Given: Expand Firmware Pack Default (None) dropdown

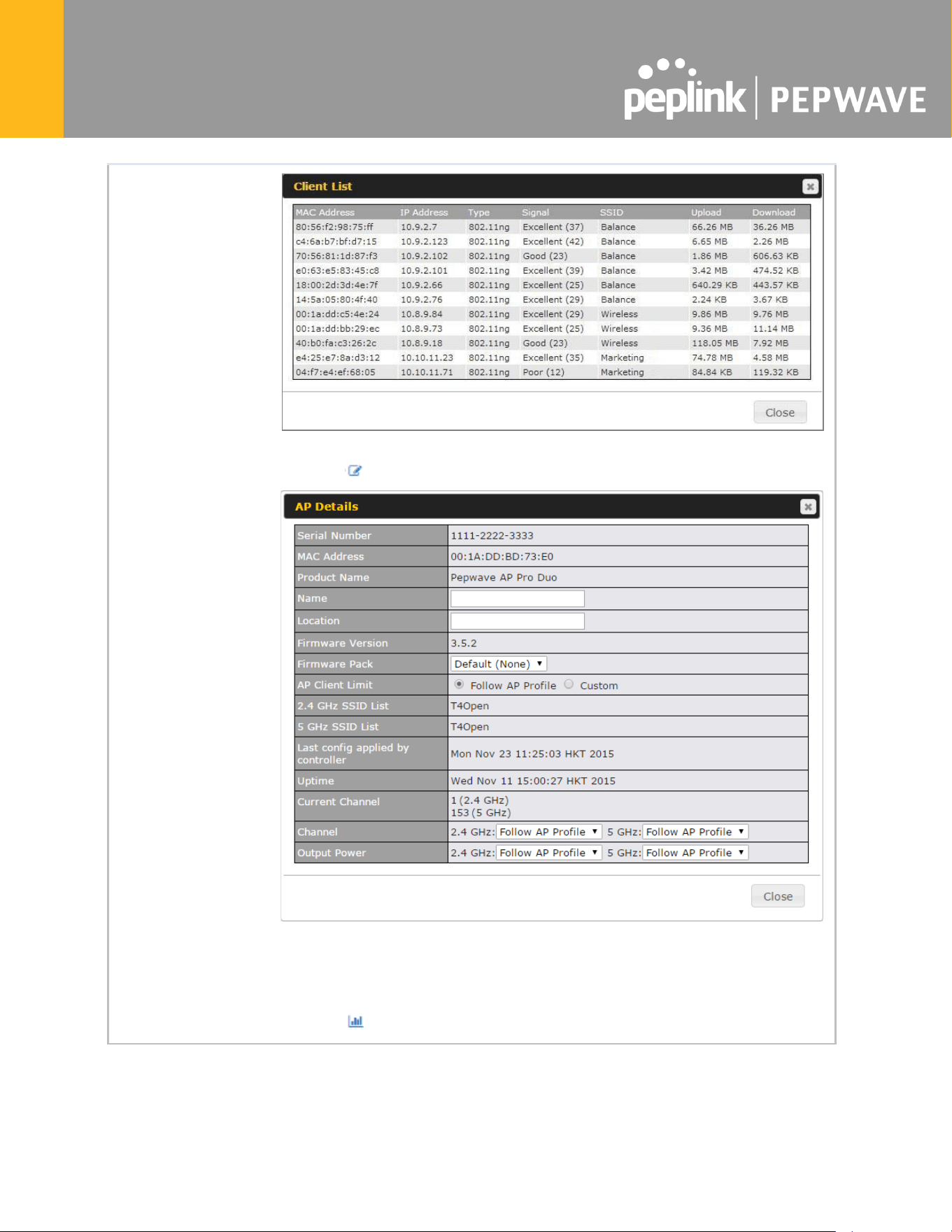Looking at the screenshot, I should [x=498, y=664].
